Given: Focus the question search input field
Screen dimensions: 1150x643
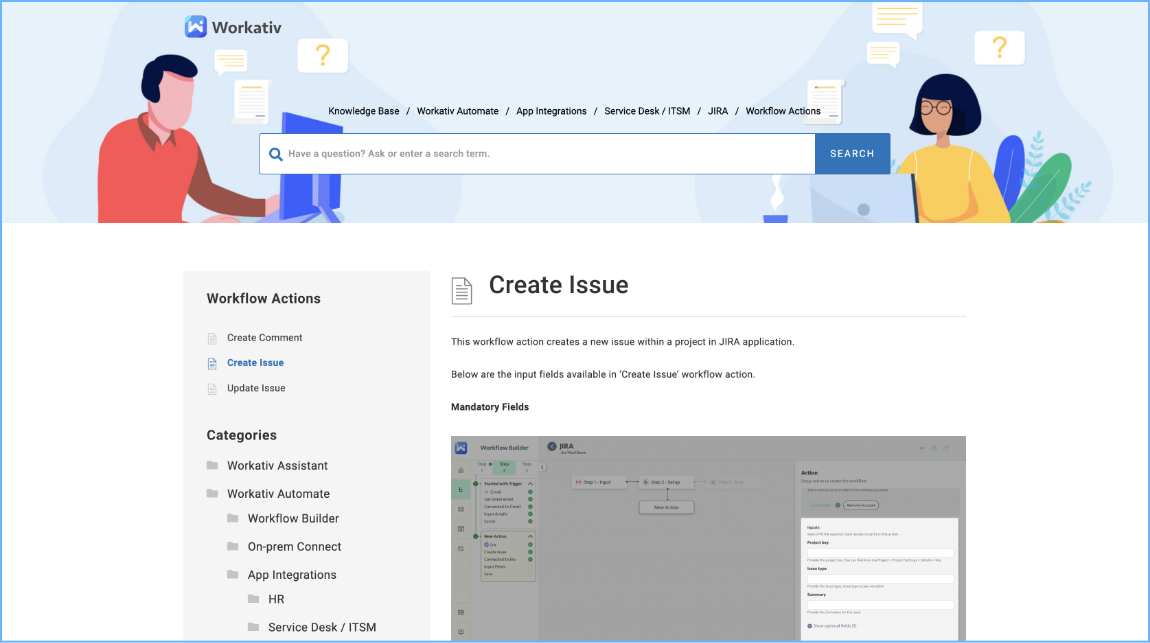Looking at the screenshot, I should 537,154.
